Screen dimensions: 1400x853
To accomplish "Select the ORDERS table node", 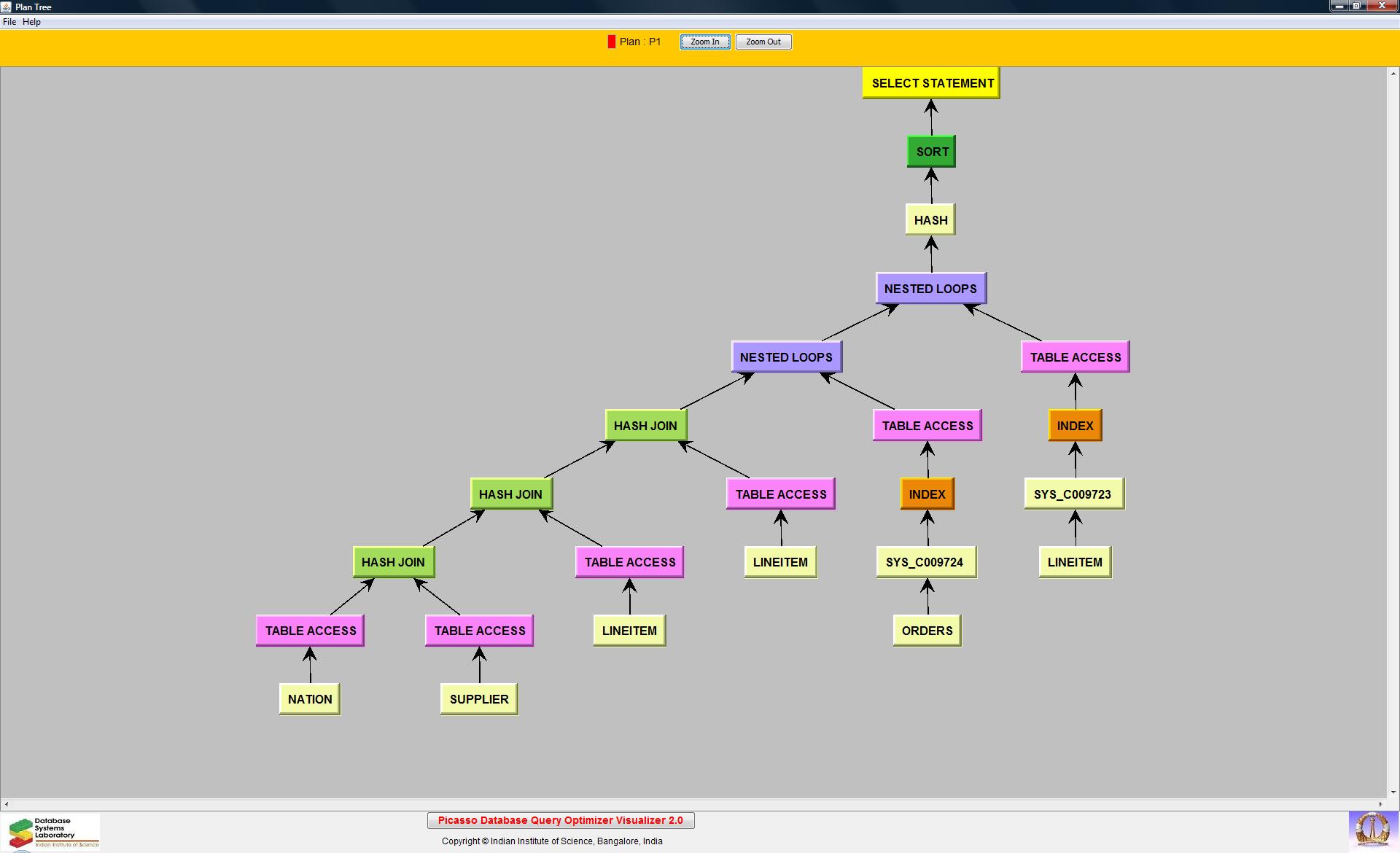I will [x=927, y=631].
